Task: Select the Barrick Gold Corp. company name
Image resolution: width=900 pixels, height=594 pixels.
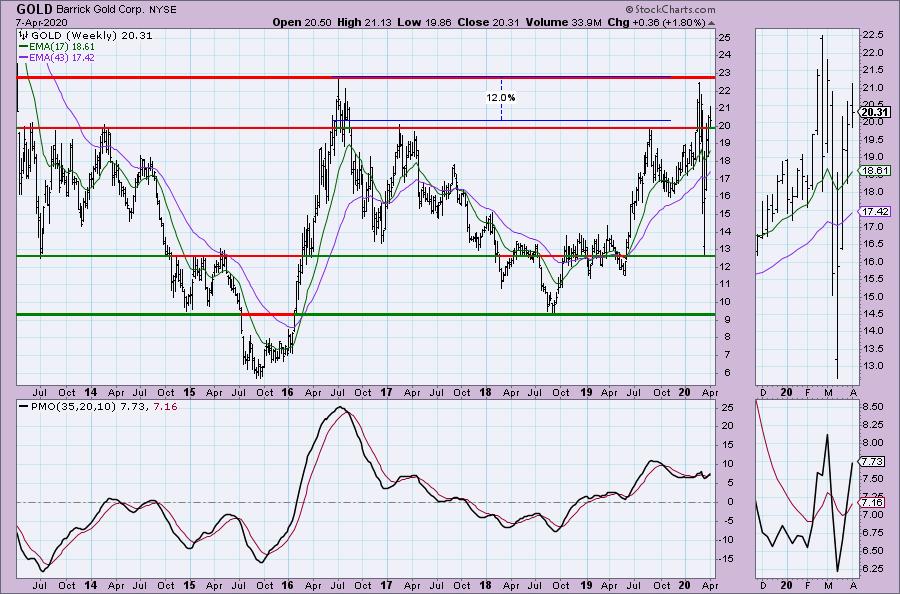Action: [100, 10]
